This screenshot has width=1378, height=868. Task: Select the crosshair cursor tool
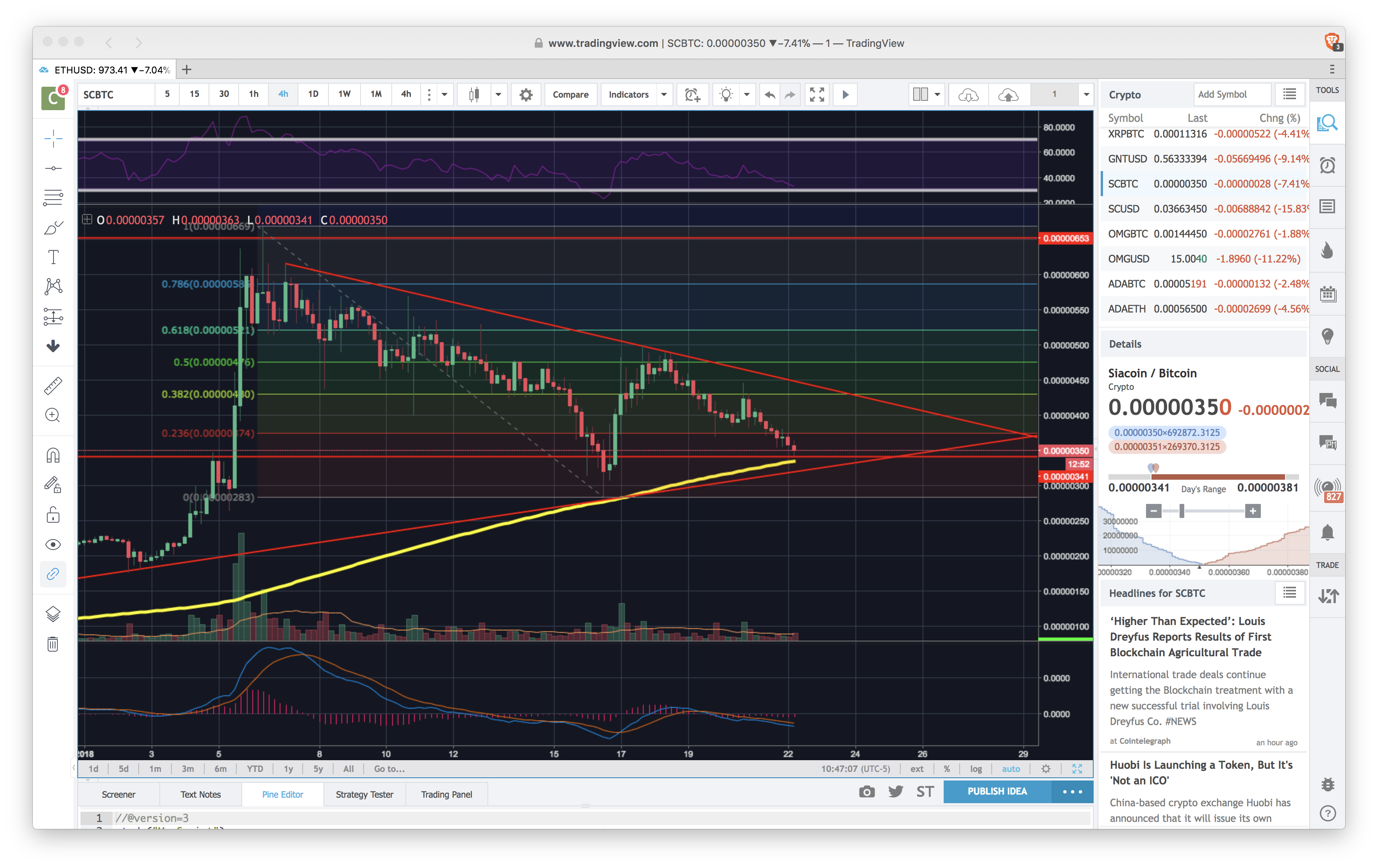[53, 138]
